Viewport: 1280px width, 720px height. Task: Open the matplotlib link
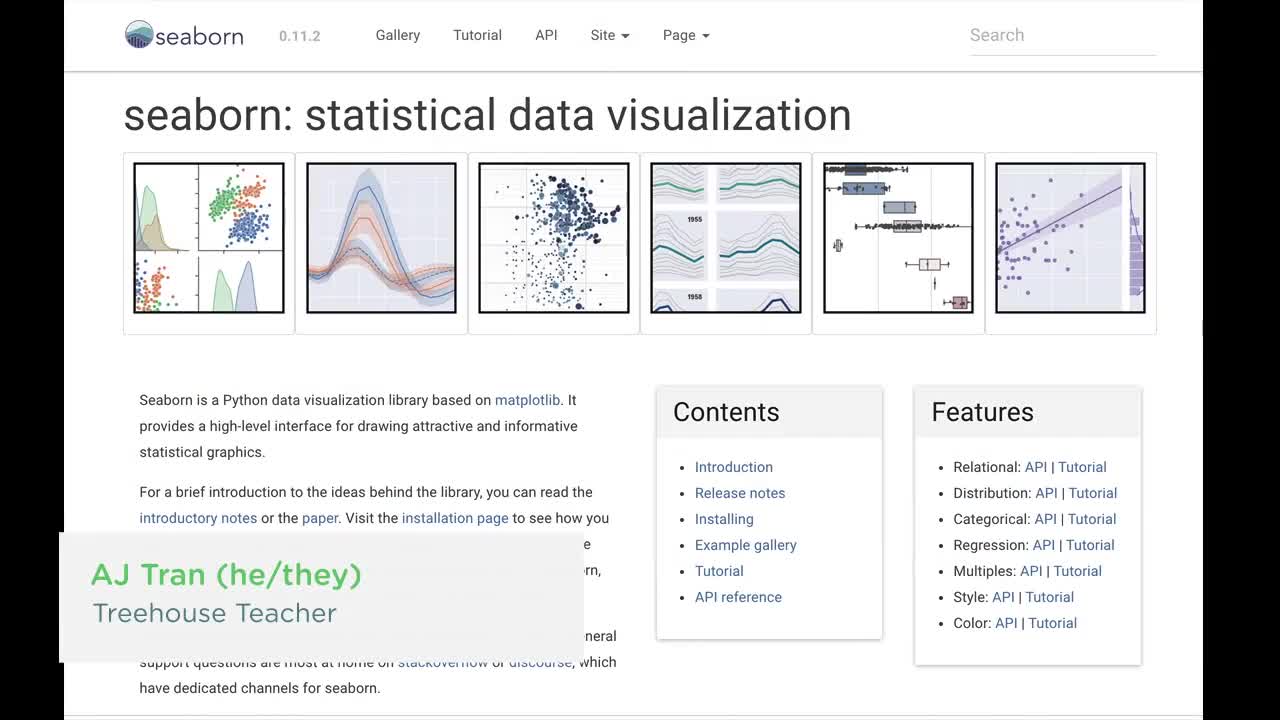point(527,399)
